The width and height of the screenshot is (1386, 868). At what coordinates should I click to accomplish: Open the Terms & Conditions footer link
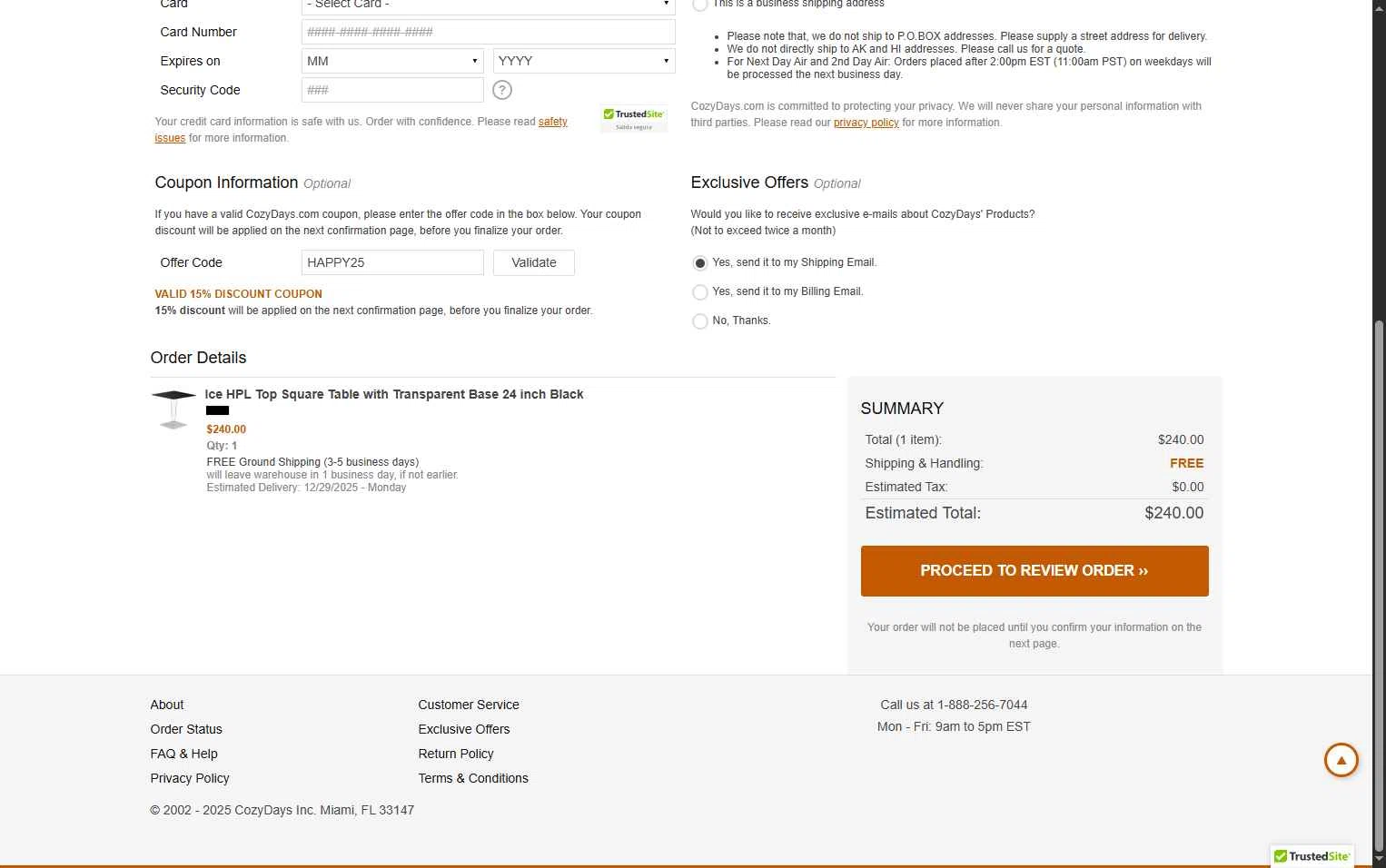tap(473, 778)
